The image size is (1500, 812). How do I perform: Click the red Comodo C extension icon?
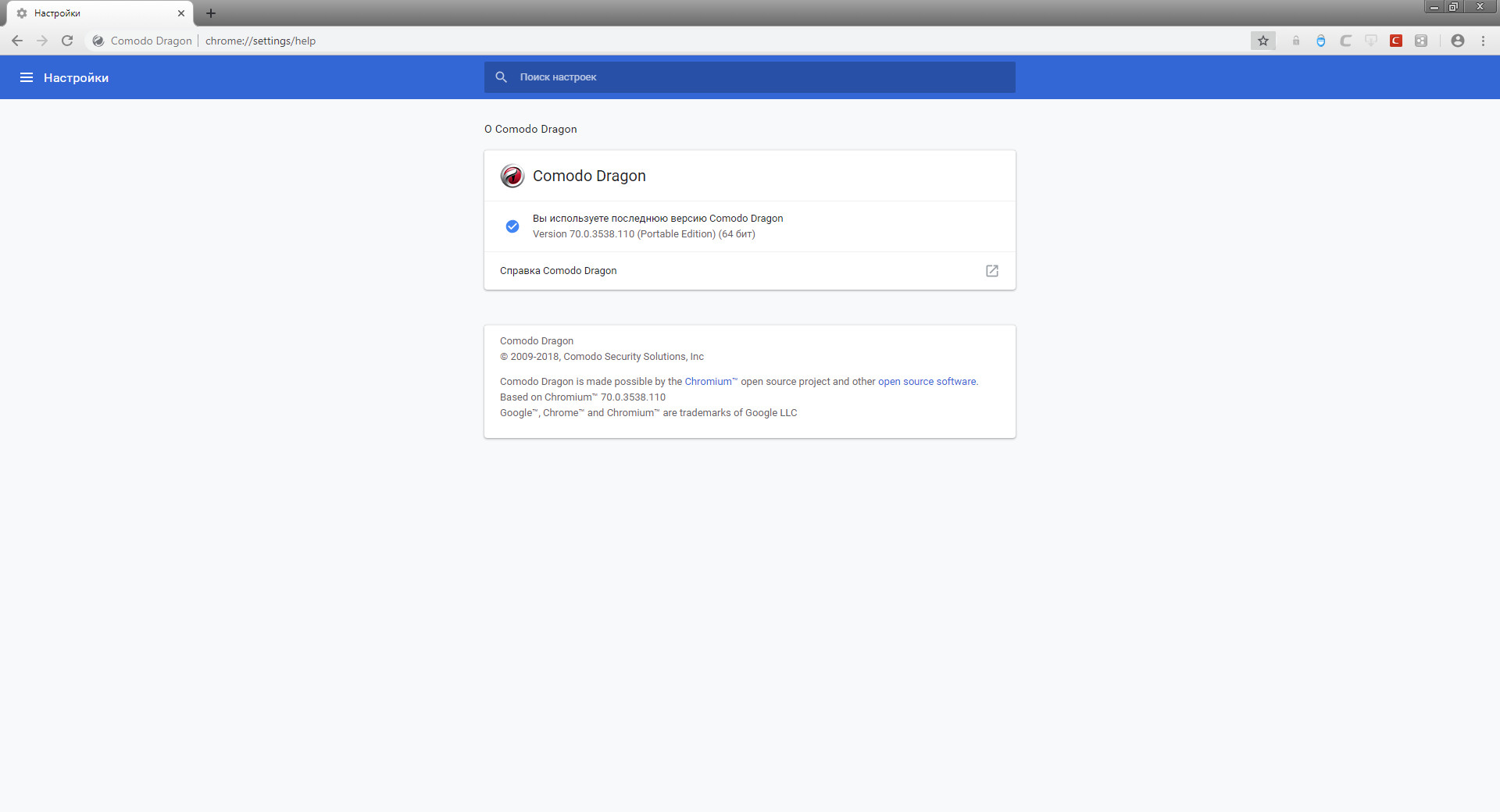1396,41
